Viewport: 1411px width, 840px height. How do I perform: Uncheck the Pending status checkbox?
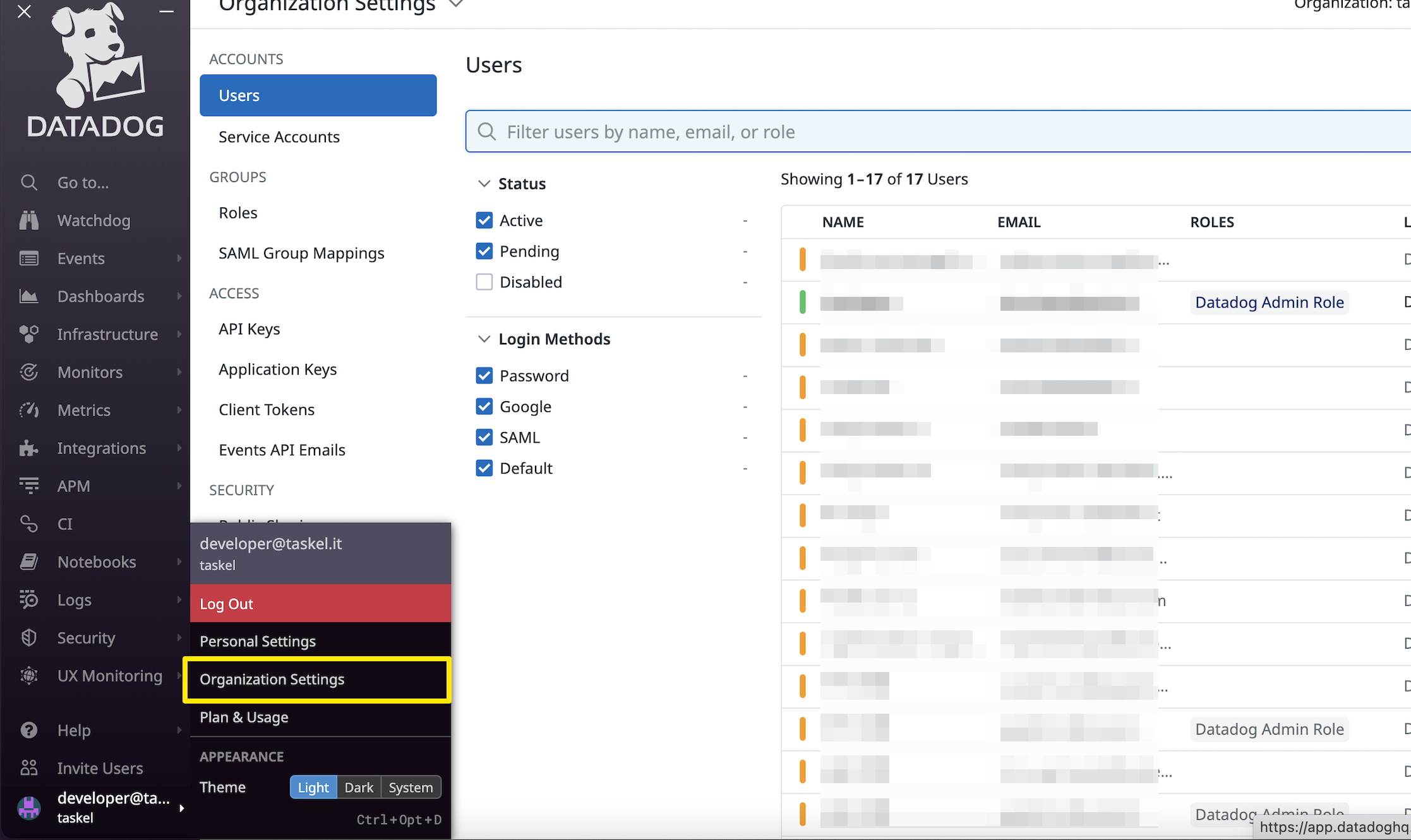[484, 251]
